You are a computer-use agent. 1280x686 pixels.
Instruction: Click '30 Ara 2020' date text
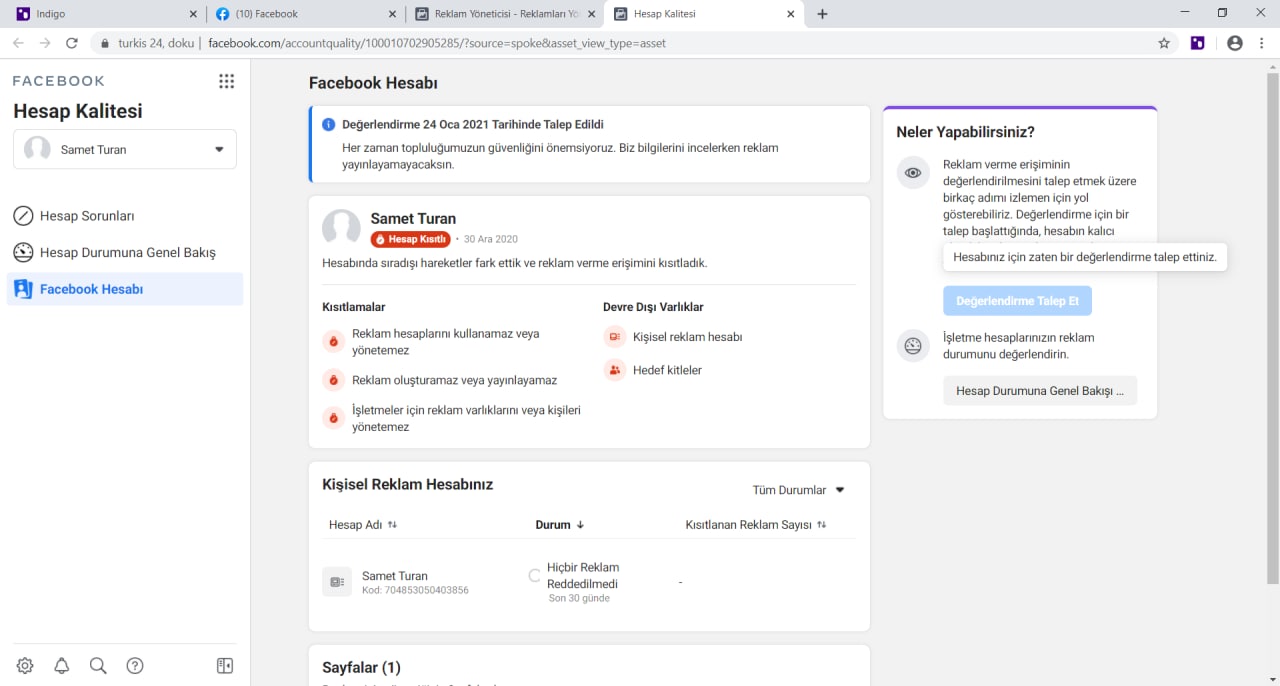pyautogui.click(x=491, y=239)
